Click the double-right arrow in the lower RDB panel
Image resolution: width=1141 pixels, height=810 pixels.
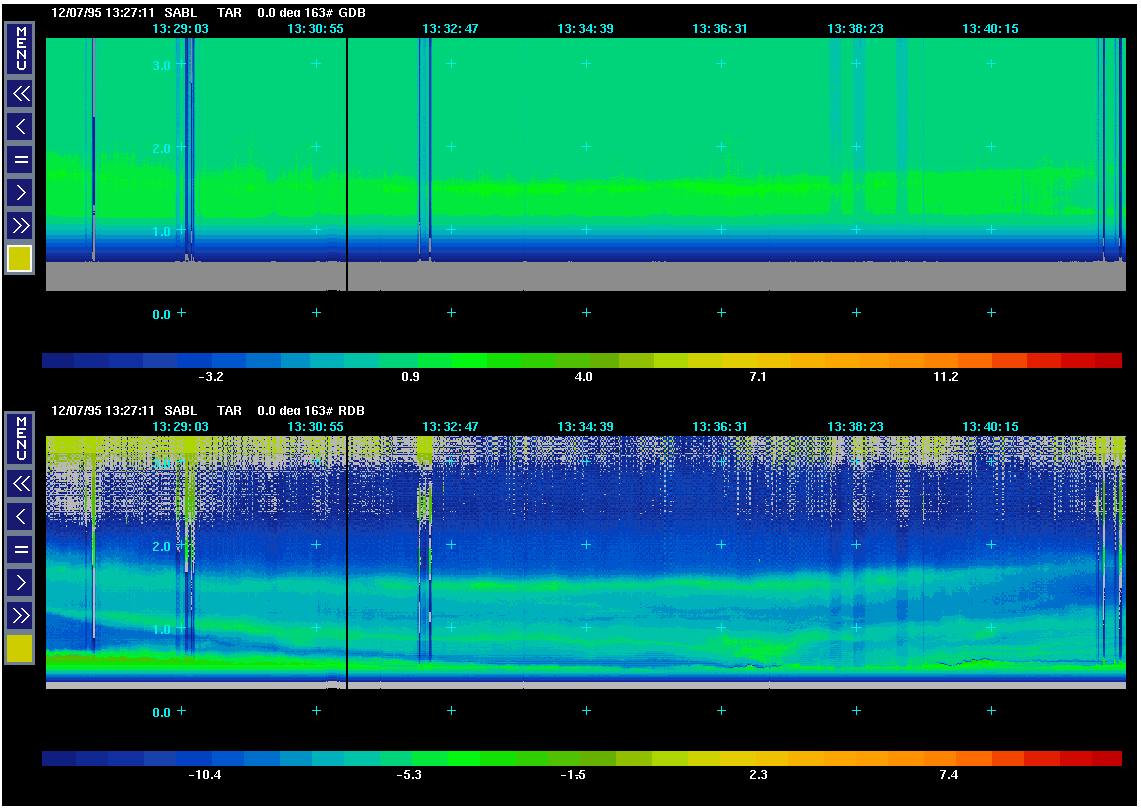(x=20, y=614)
